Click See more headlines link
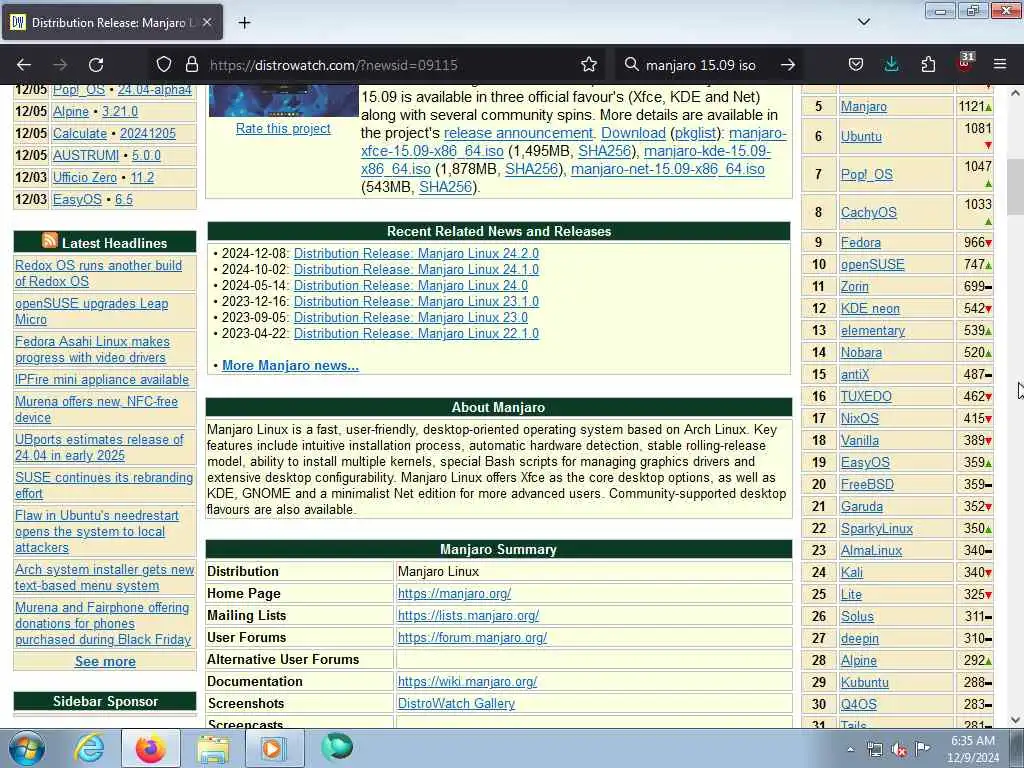The height and width of the screenshot is (768, 1024). (105, 662)
